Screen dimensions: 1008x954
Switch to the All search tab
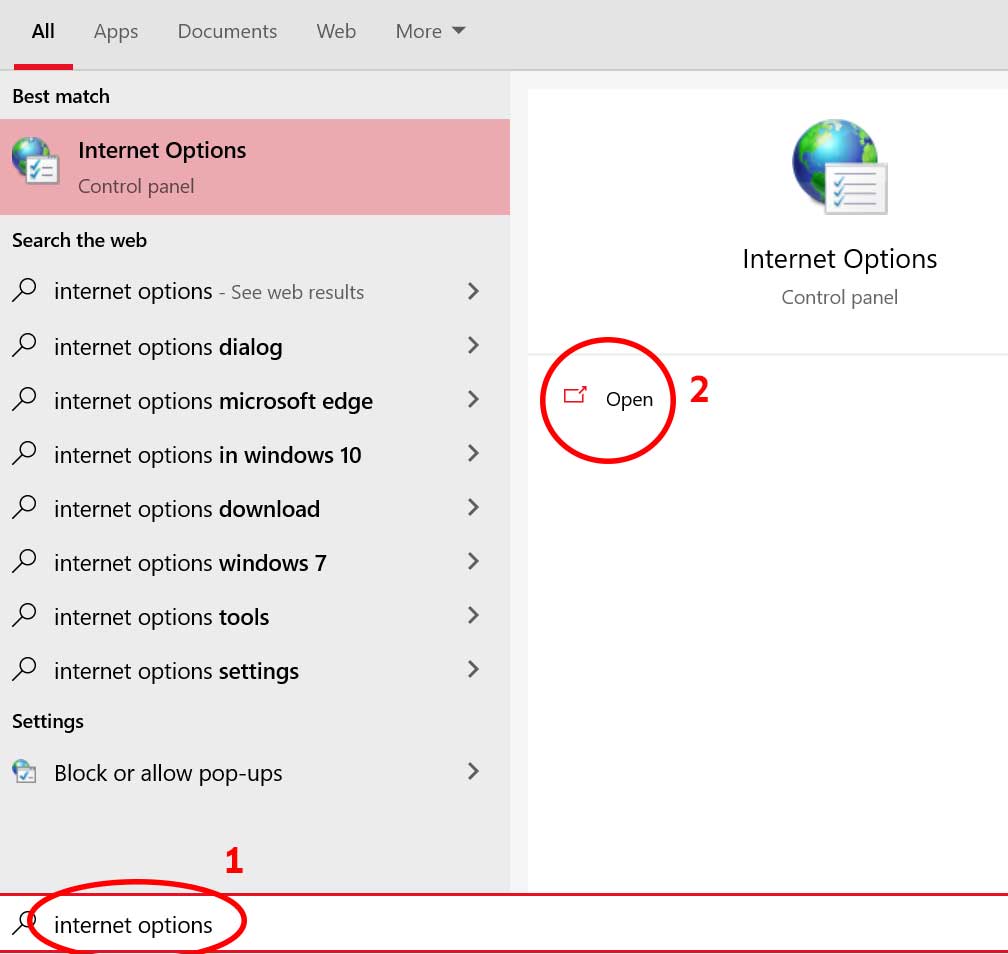pos(43,32)
